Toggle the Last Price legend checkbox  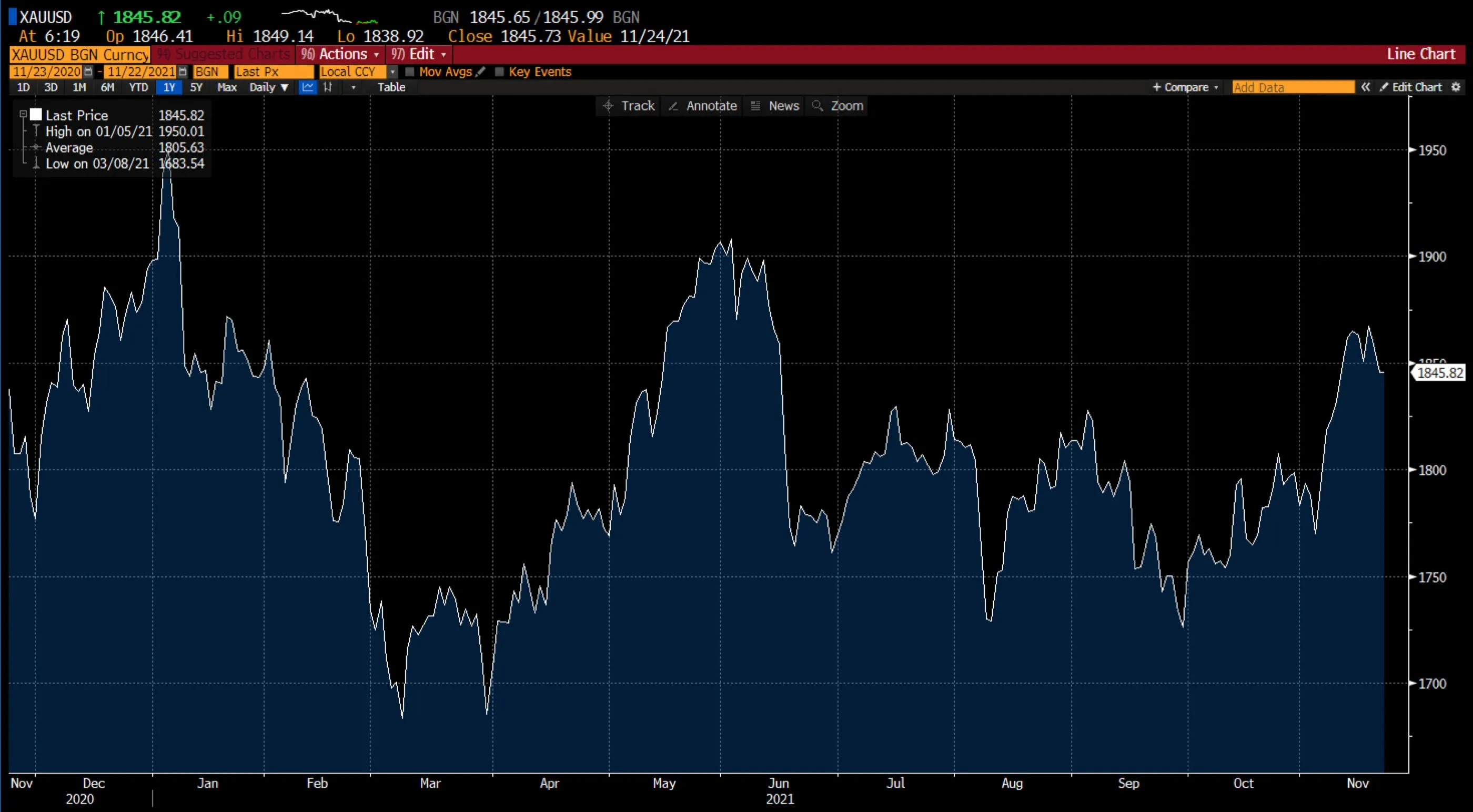click(x=23, y=113)
